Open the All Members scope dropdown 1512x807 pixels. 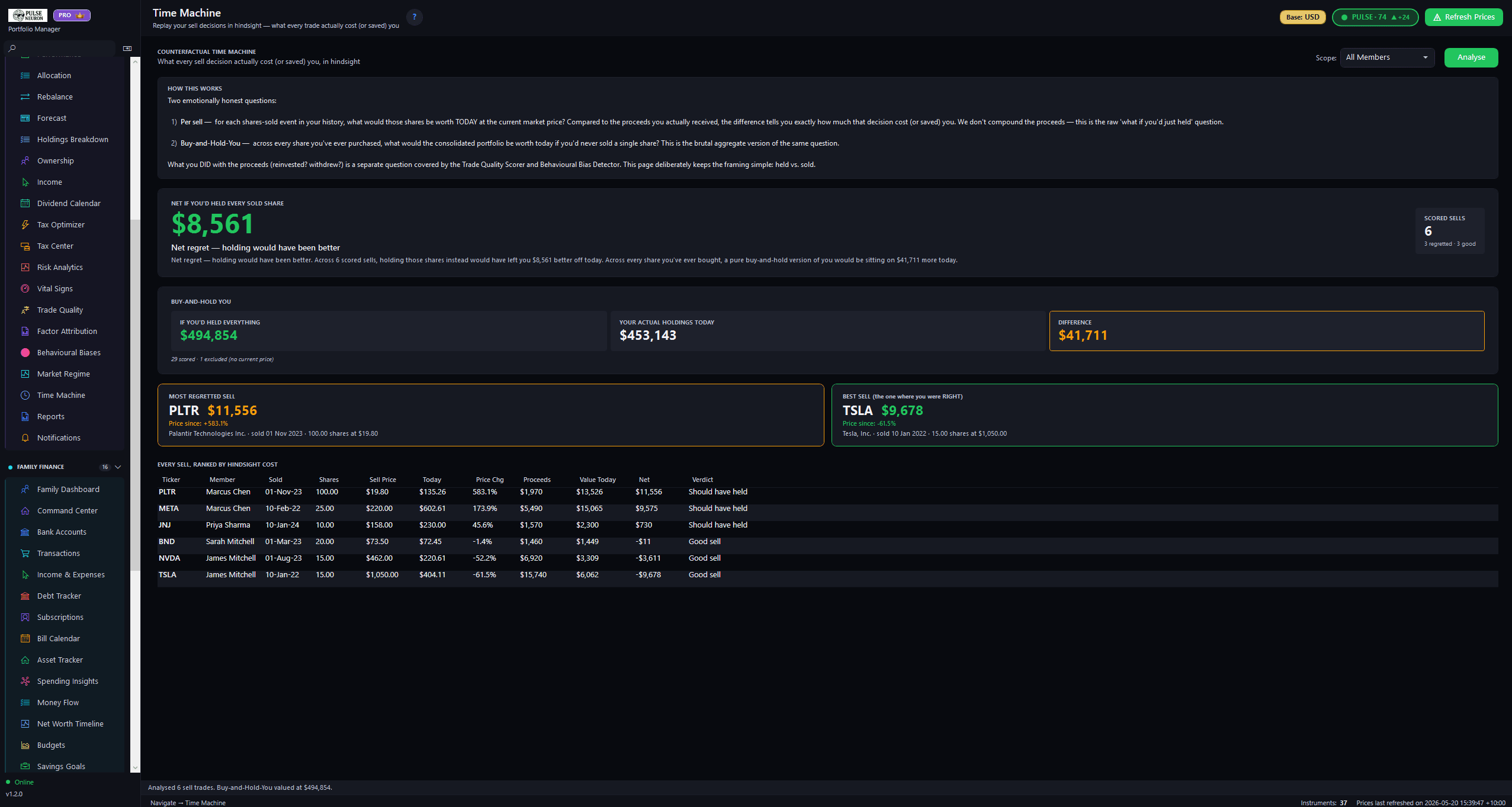pyautogui.click(x=1387, y=57)
